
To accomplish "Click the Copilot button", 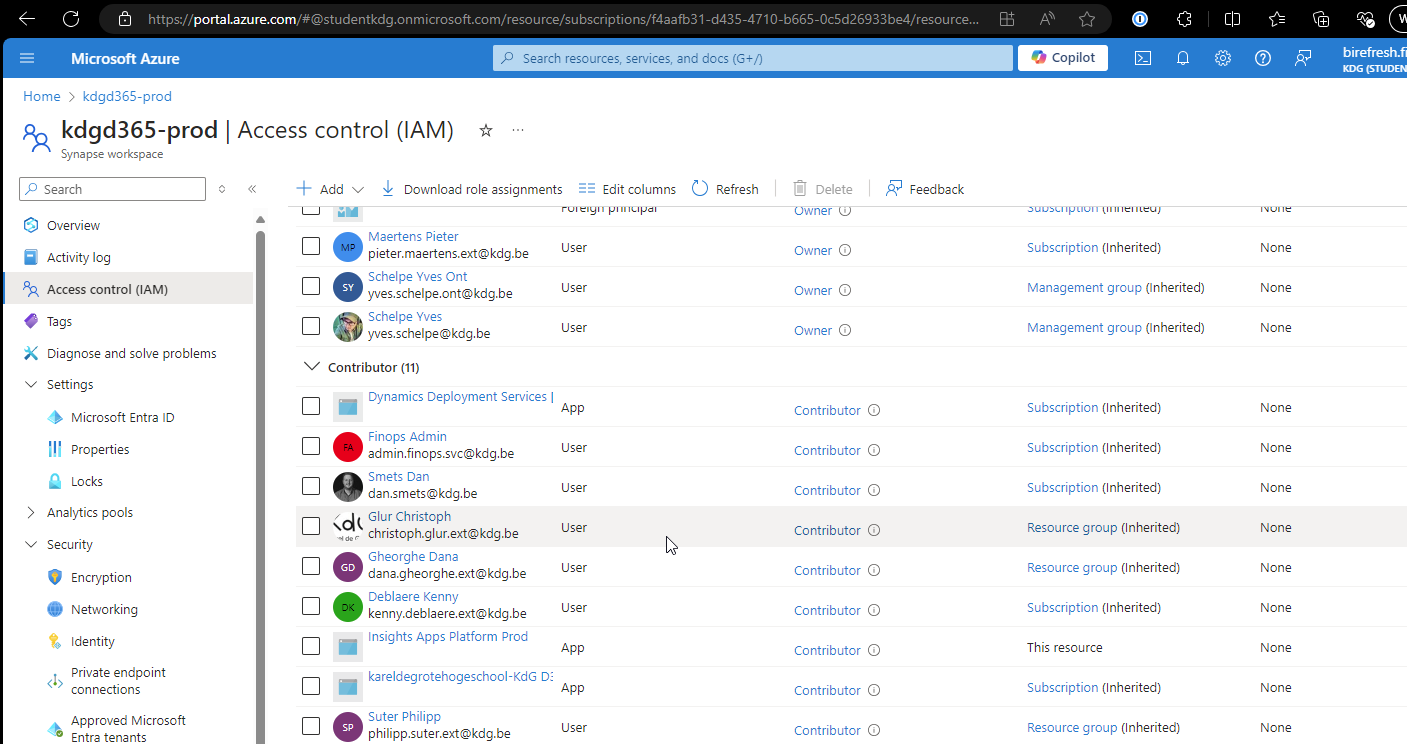I will [1063, 58].
